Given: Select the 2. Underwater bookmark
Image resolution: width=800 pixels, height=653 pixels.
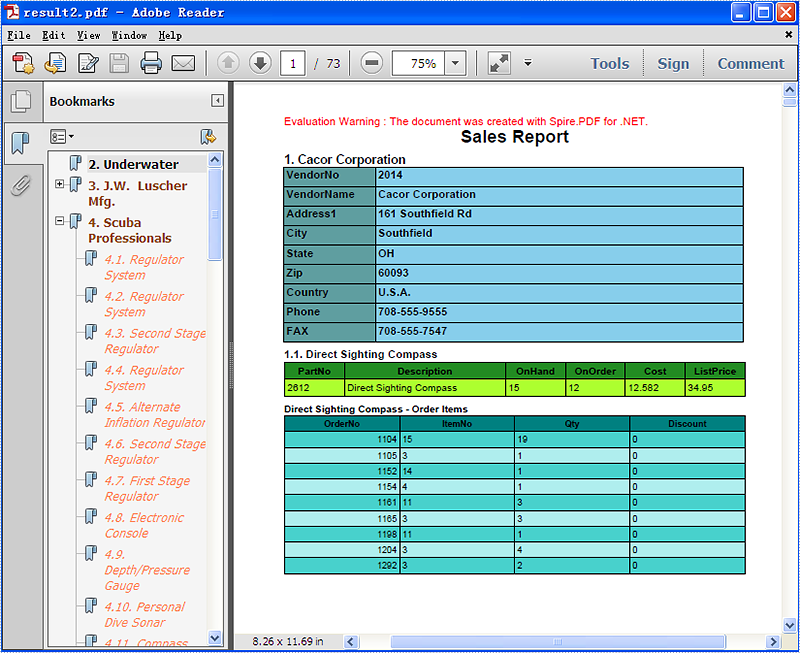Looking at the screenshot, I should pos(133,164).
